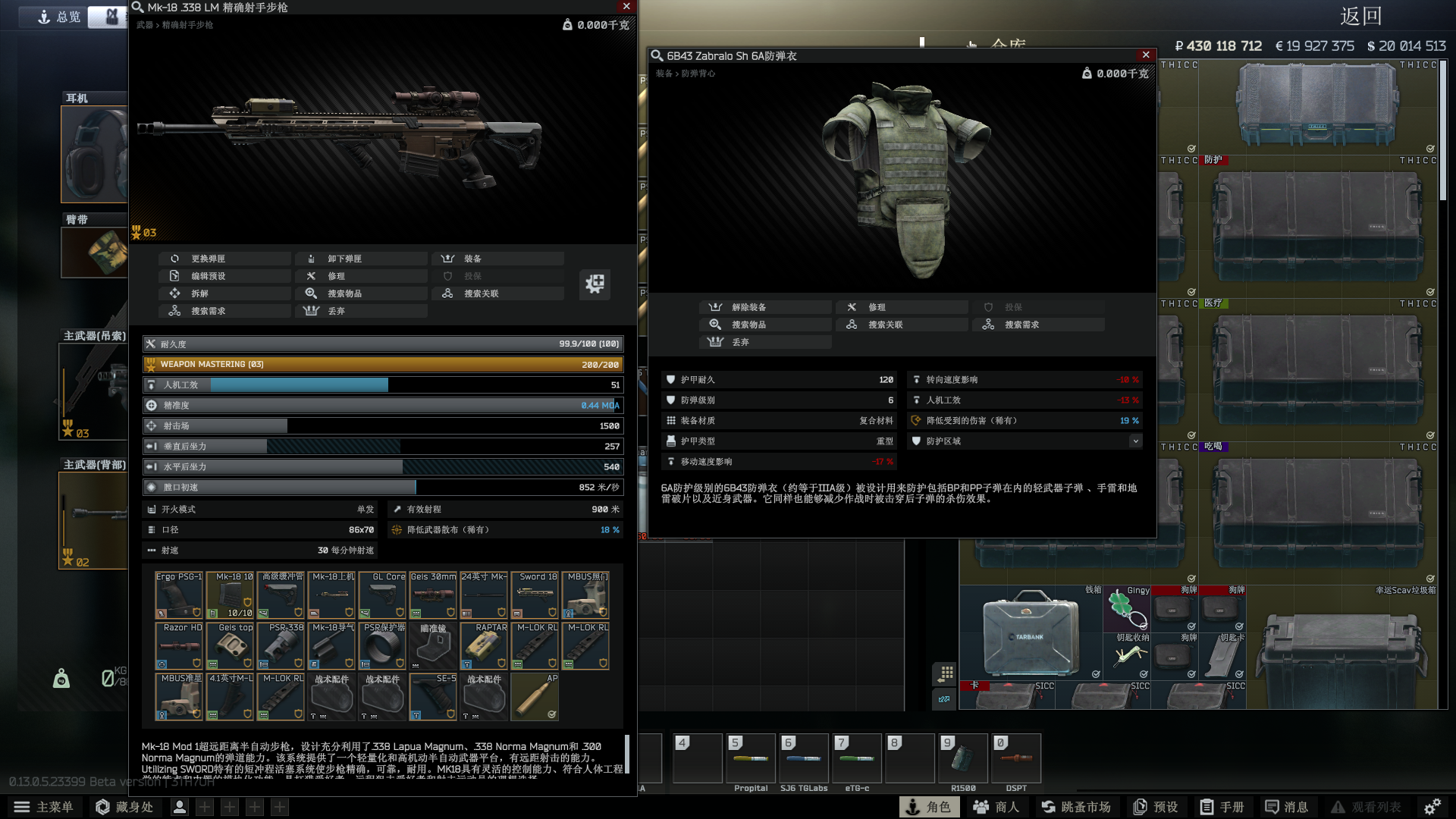Open the 跳蚤市场 flea market tab
Viewport: 1456px width, 819px height.
click(1076, 807)
